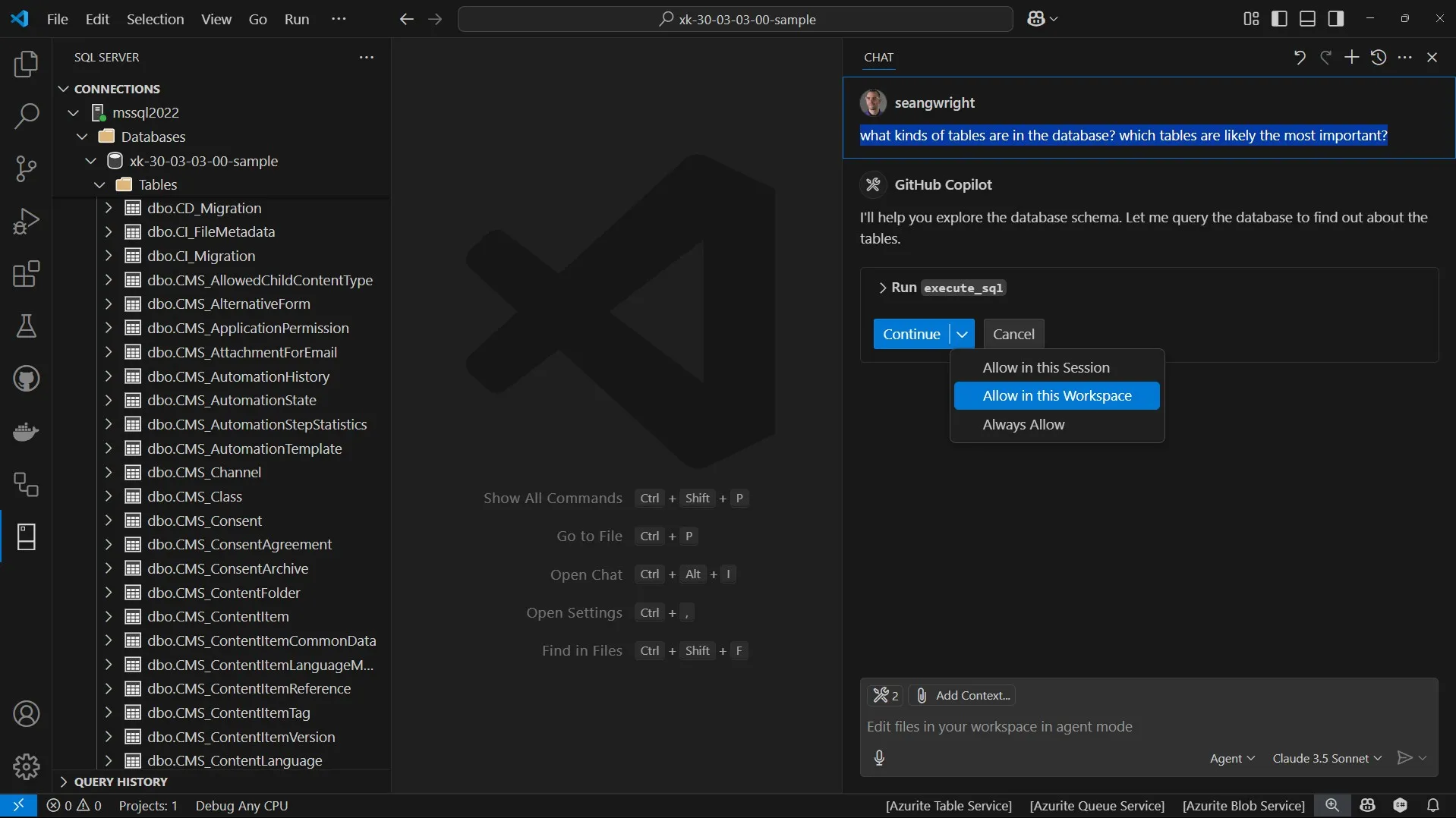Click the microphone voice input icon

(879, 757)
